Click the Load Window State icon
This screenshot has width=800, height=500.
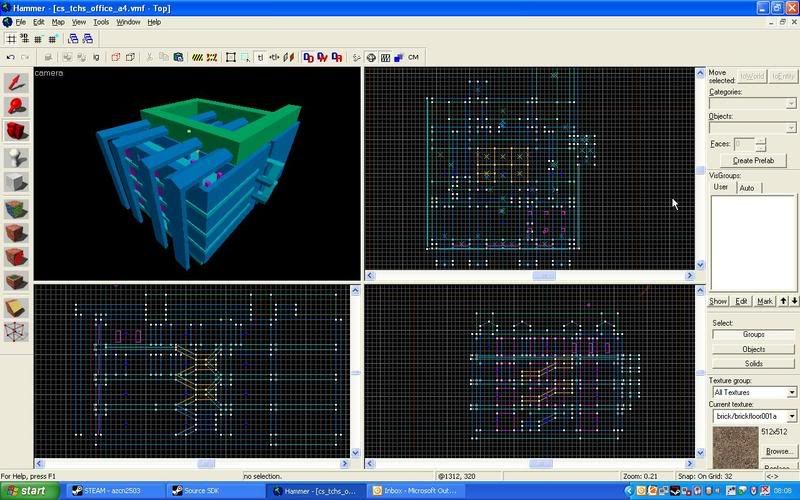coord(73,39)
